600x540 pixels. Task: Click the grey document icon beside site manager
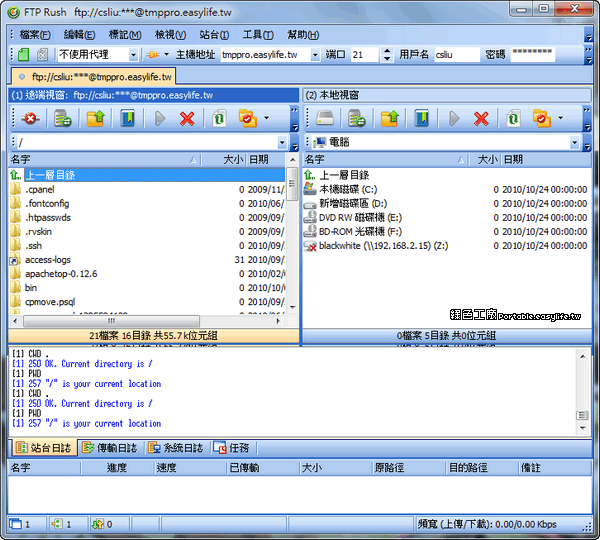[x=42, y=54]
